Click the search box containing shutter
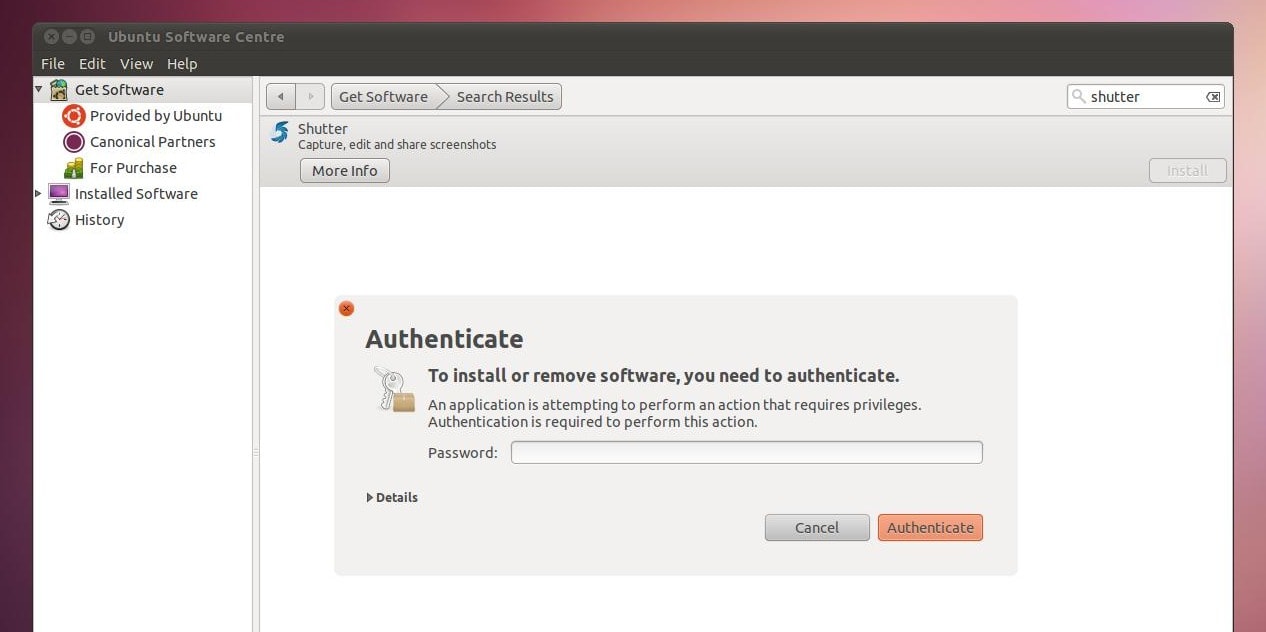The height and width of the screenshot is (632, 1266). tap(1146, 97)
